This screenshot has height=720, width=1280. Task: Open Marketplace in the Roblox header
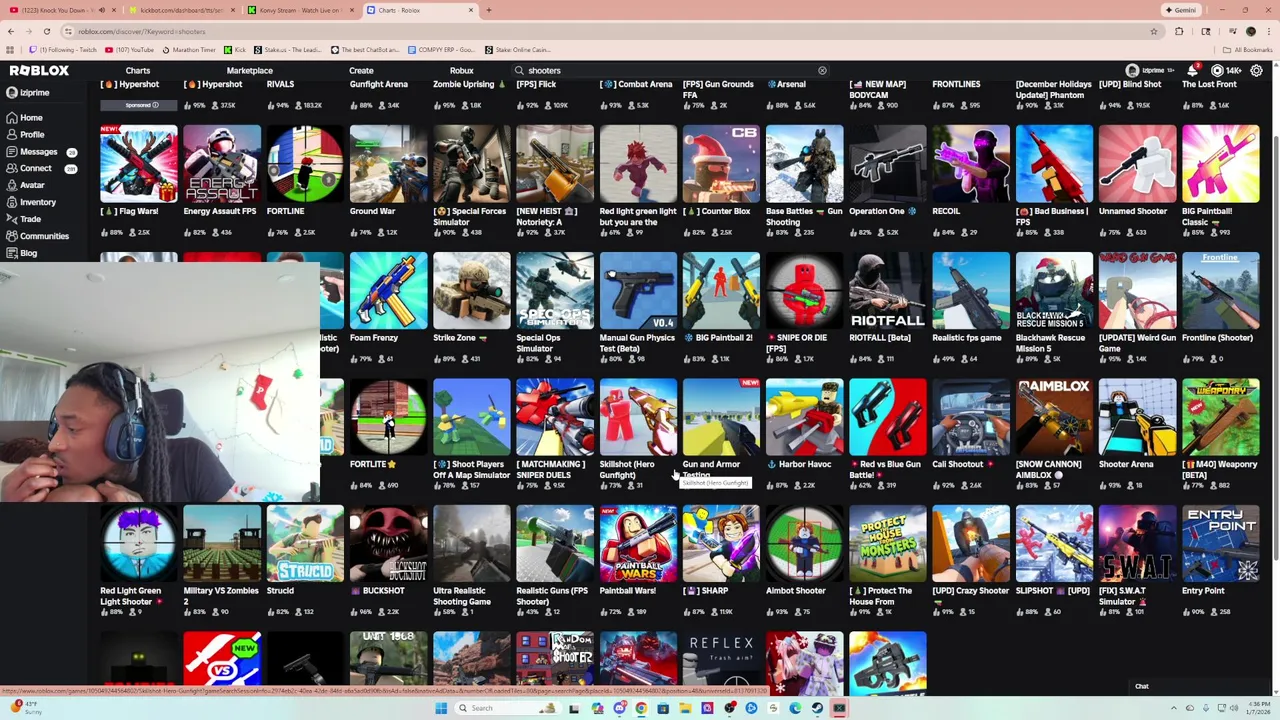click(249, 71)
